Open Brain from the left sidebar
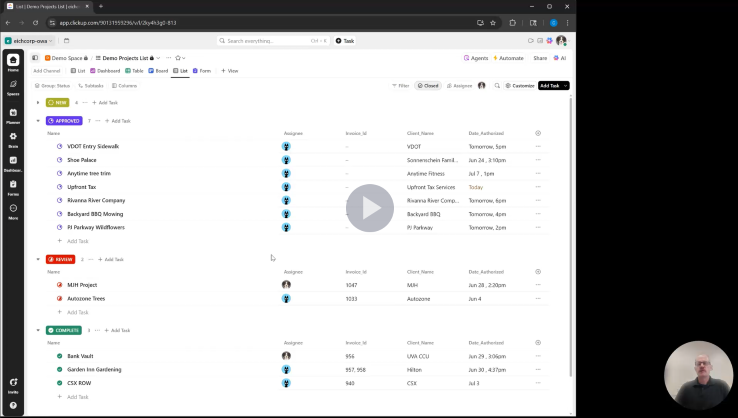 pos(13,138)
